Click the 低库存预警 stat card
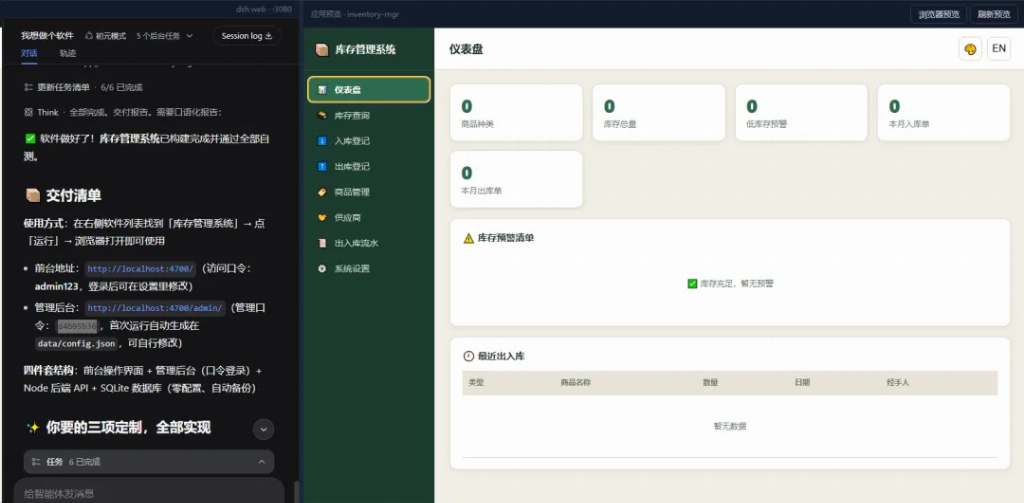Viewport: 1024px width, 503px height. click(801, 112)
